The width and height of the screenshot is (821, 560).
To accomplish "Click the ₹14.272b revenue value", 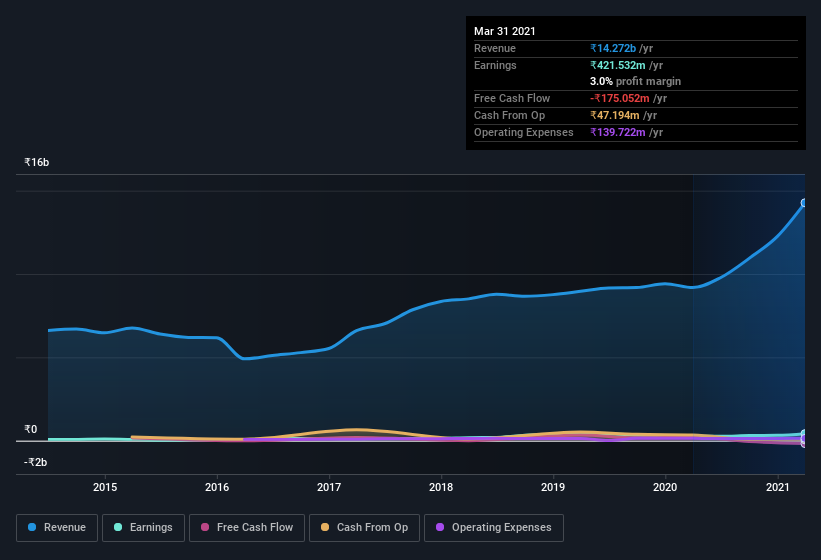I will pyautogui.click(x=613, y=48).
